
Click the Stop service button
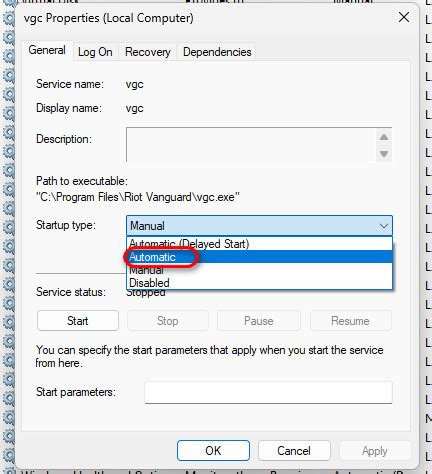pyautogui.click(x=168, y=321)
